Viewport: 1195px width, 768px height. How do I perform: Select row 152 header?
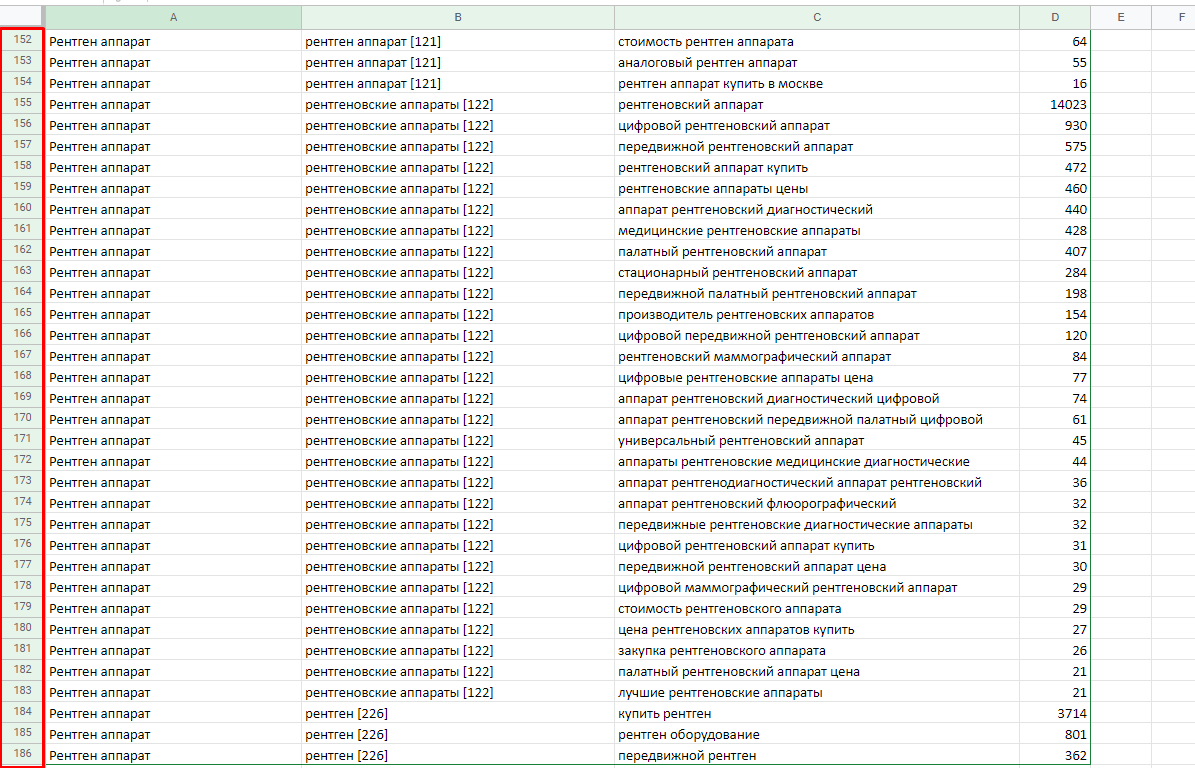tap(23, 40)
